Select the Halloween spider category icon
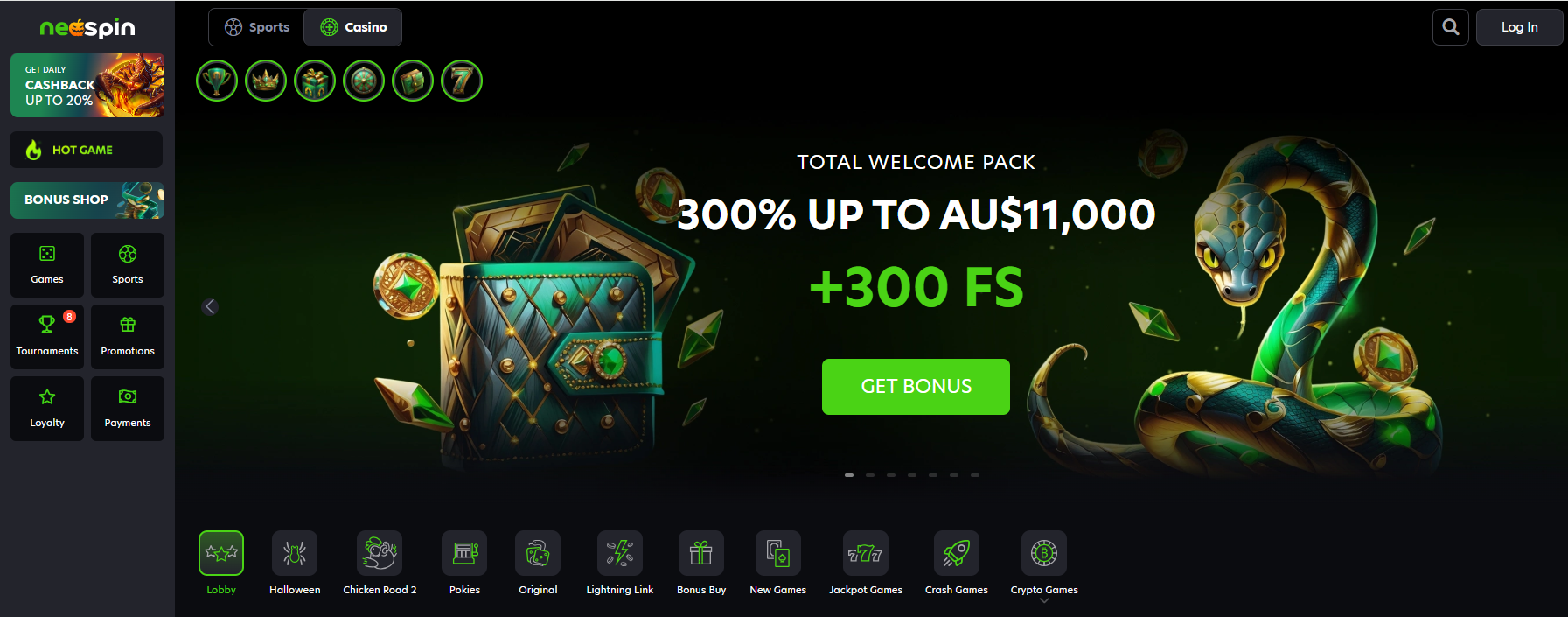 click(295, 553)
